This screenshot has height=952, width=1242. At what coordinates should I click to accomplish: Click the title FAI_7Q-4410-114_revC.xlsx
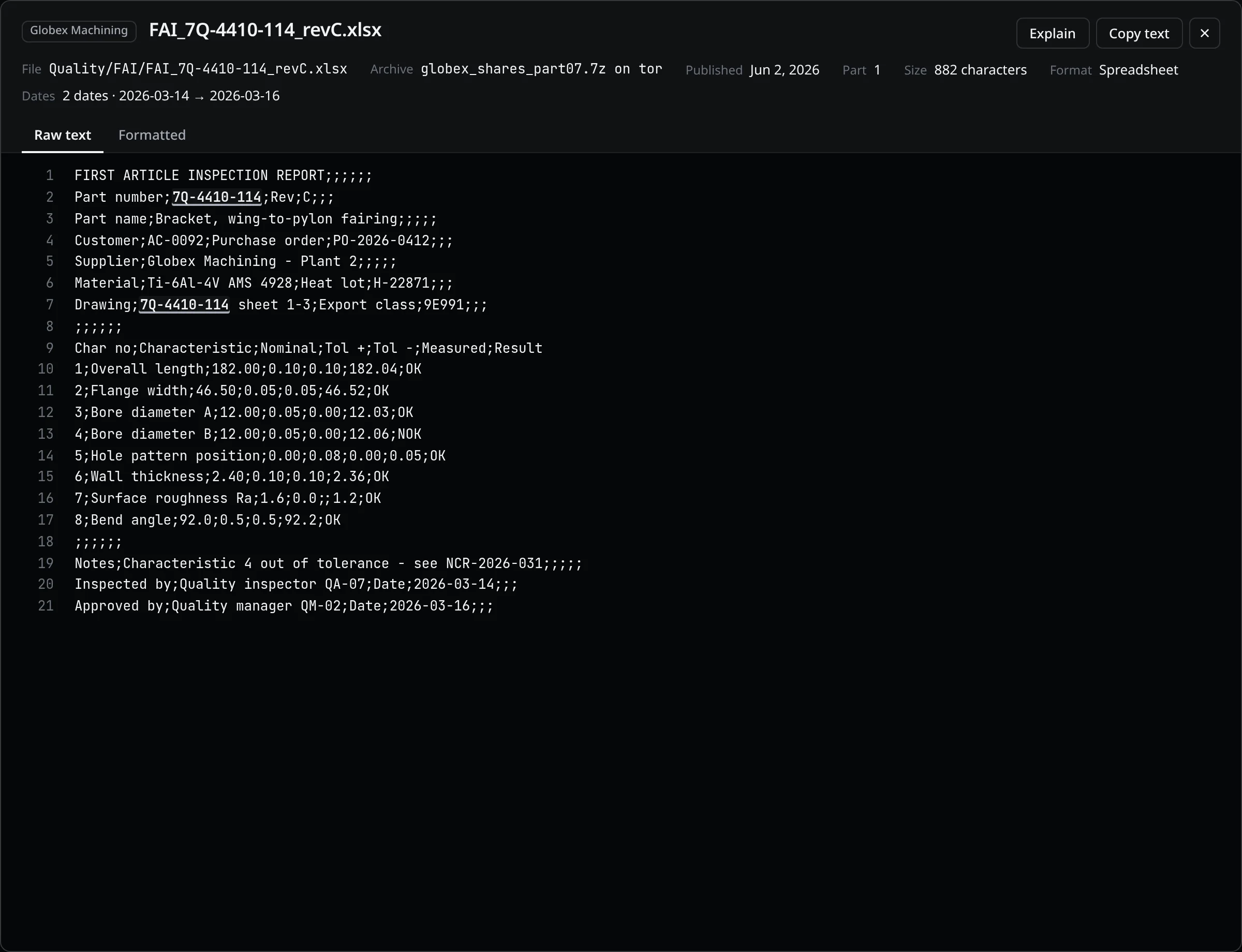(265, 30)
